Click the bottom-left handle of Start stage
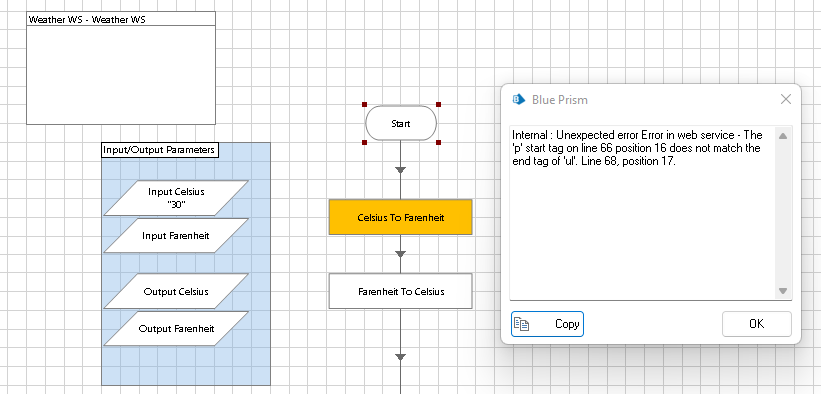This screenshot has height=394, width=821. point(364,142)
